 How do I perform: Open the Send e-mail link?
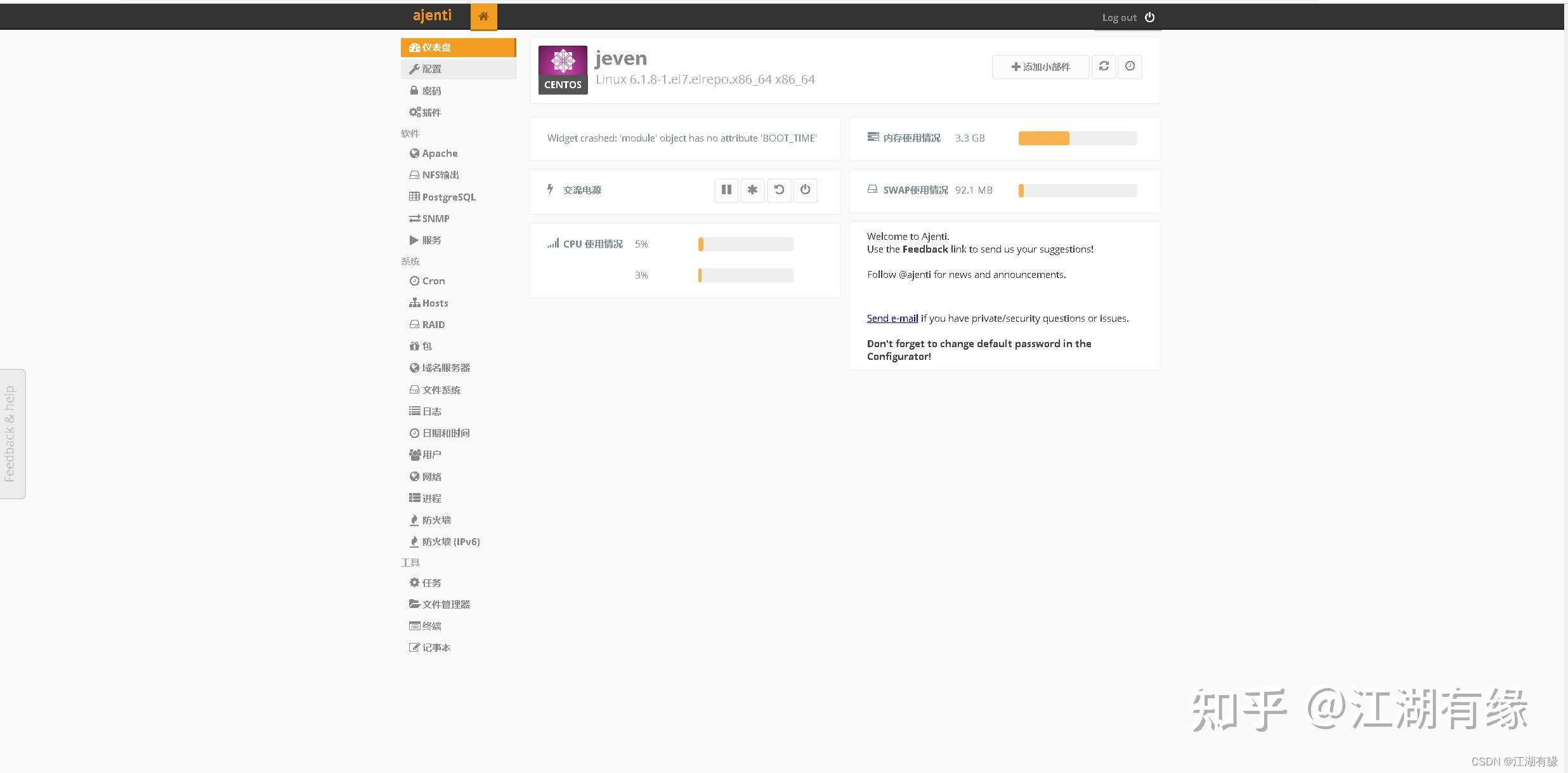pos(892,318)
